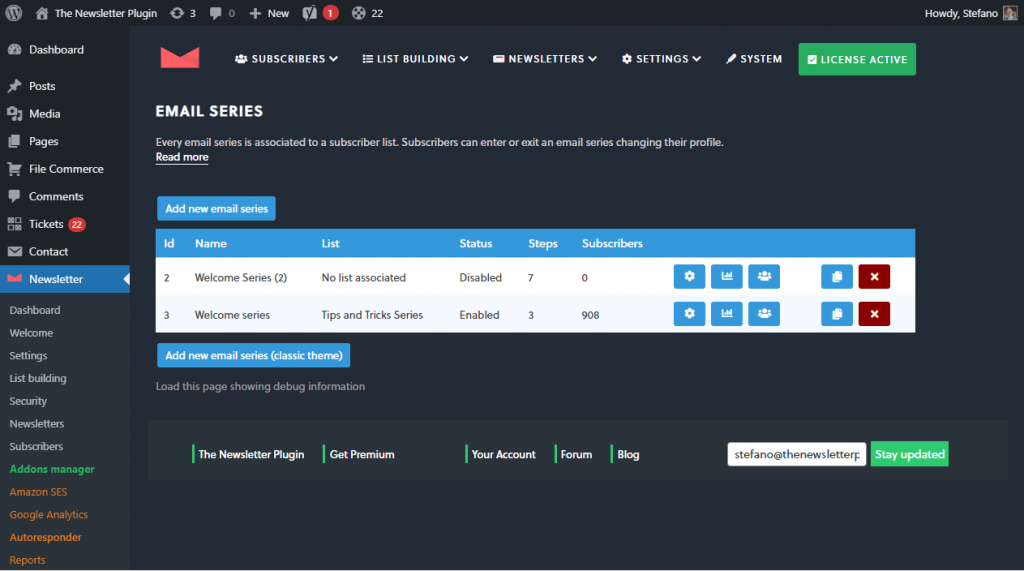Click the License Active button
Viewport: 1024px width, 571px height.
857,59
